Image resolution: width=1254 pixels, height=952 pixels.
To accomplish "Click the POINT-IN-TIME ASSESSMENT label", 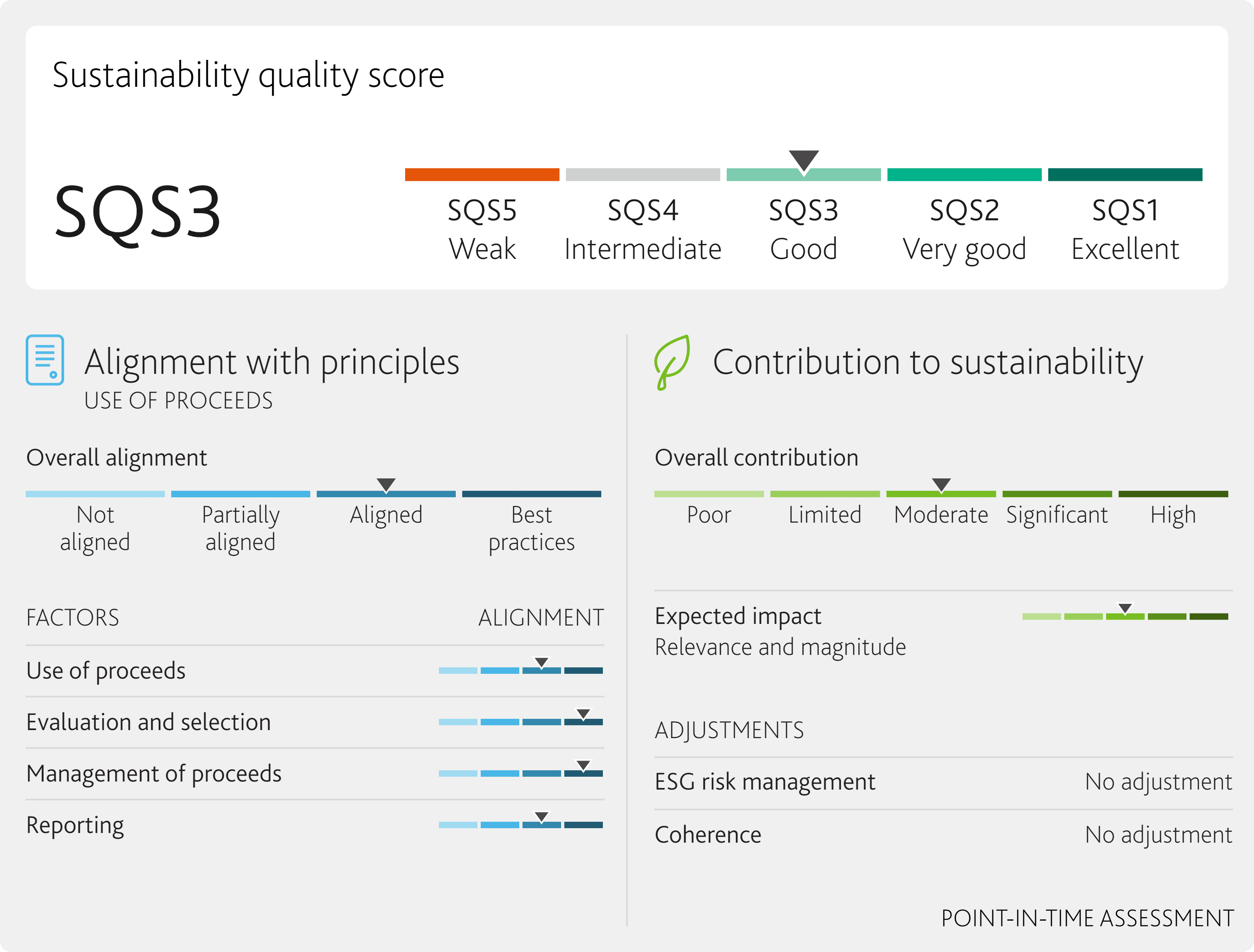I will pos(1087,918).
